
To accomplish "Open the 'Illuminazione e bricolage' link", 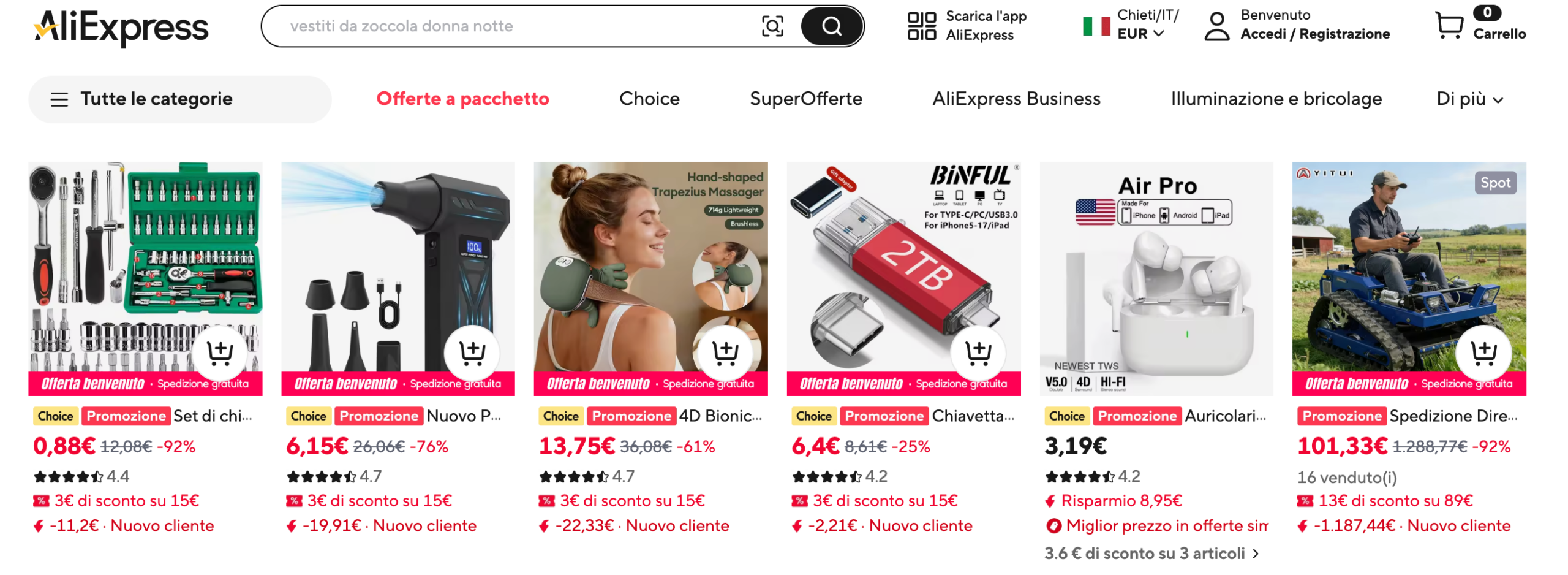I will (1275, 99).
